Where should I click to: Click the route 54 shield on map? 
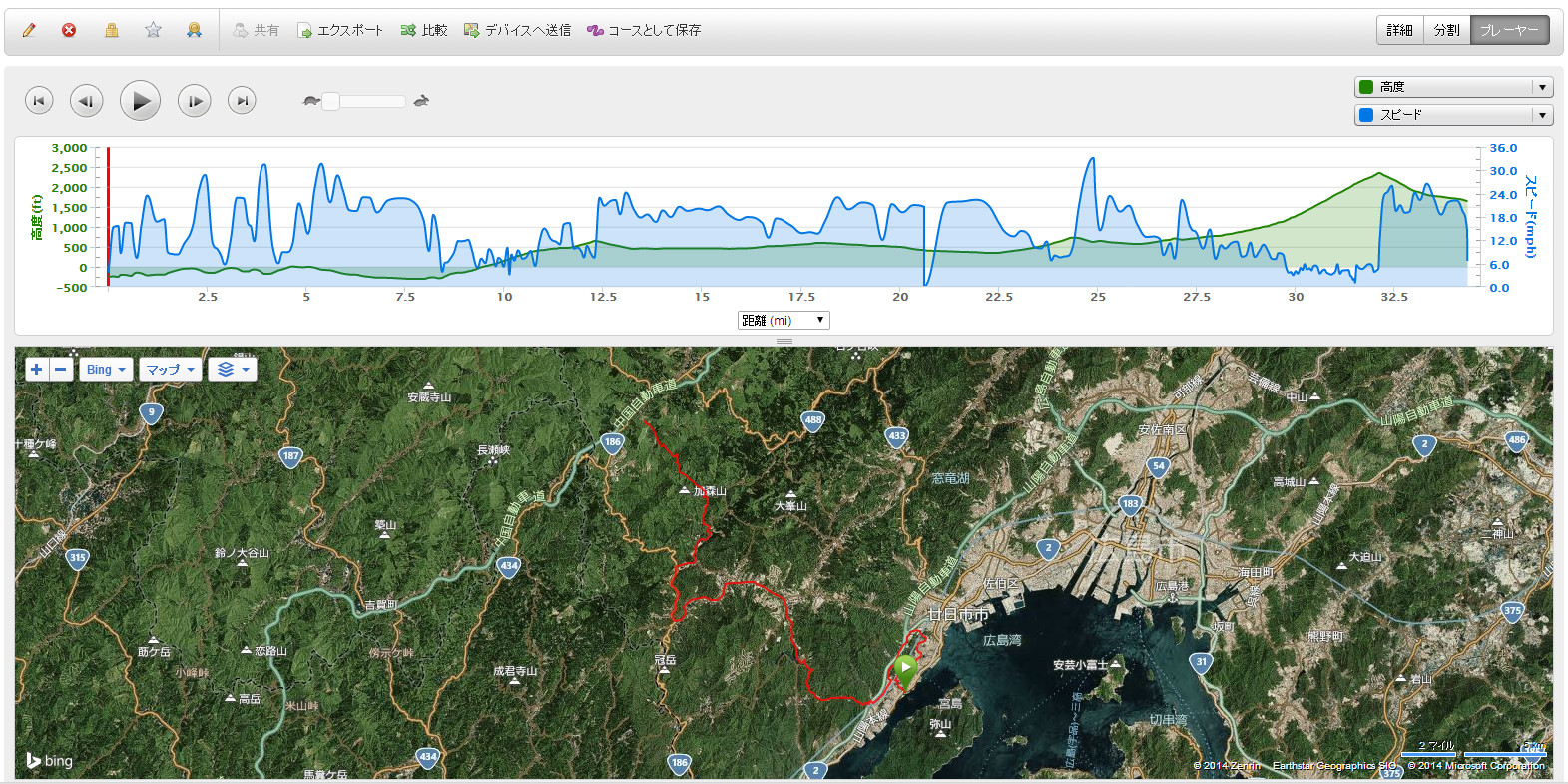pyautogui.click(x=1158, y=467)
